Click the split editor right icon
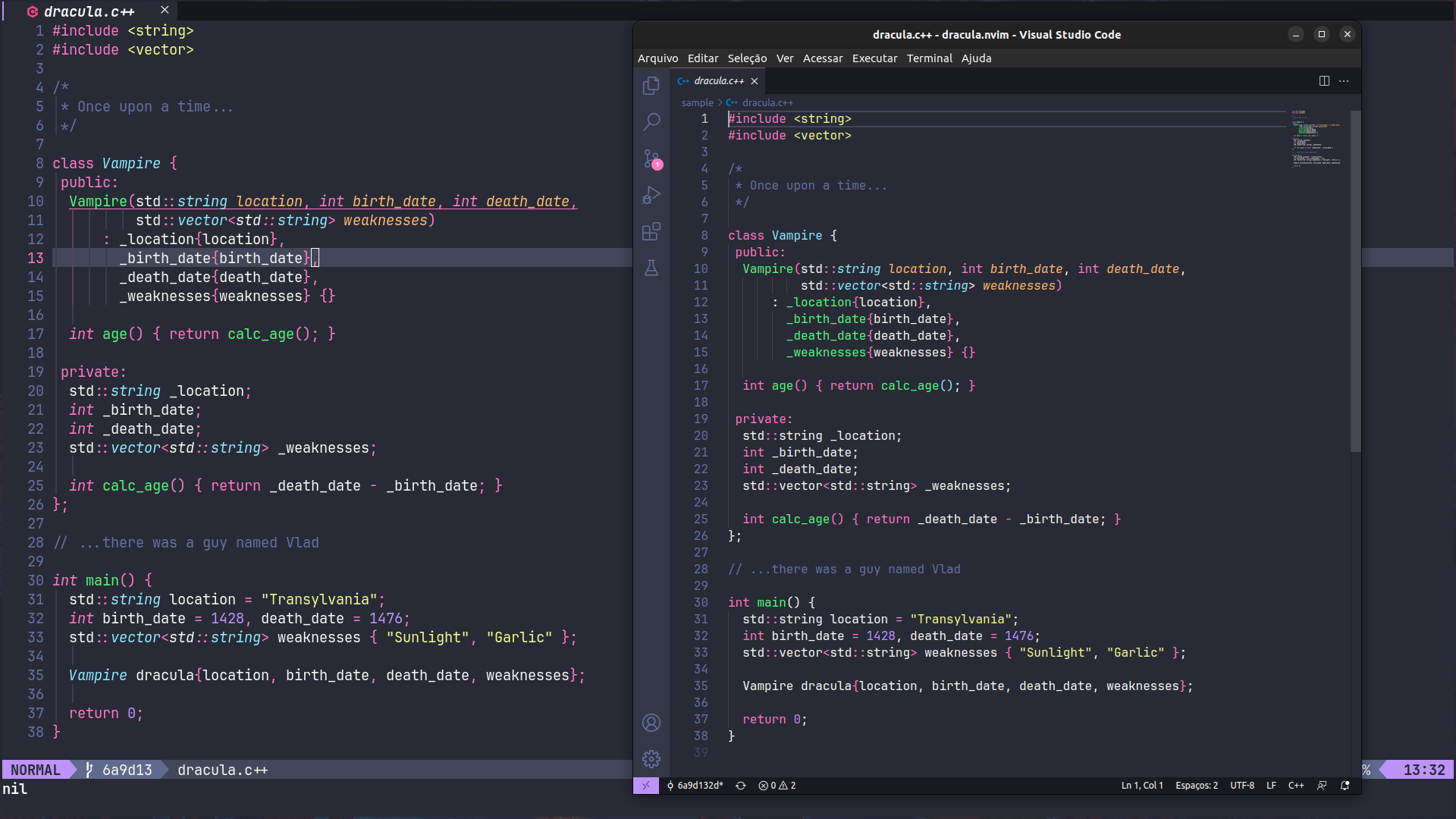 [x=1324, y=81]
